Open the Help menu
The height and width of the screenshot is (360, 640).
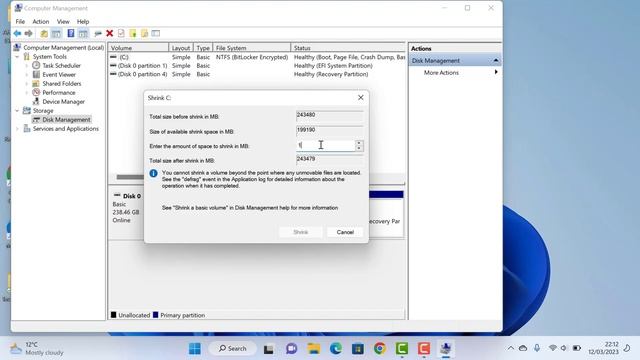pos(83,22)
